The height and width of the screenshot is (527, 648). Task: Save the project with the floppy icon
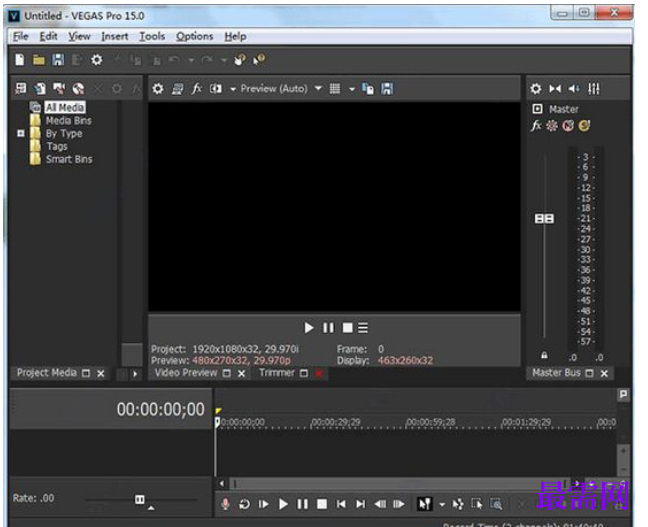(x=58, y=60)
